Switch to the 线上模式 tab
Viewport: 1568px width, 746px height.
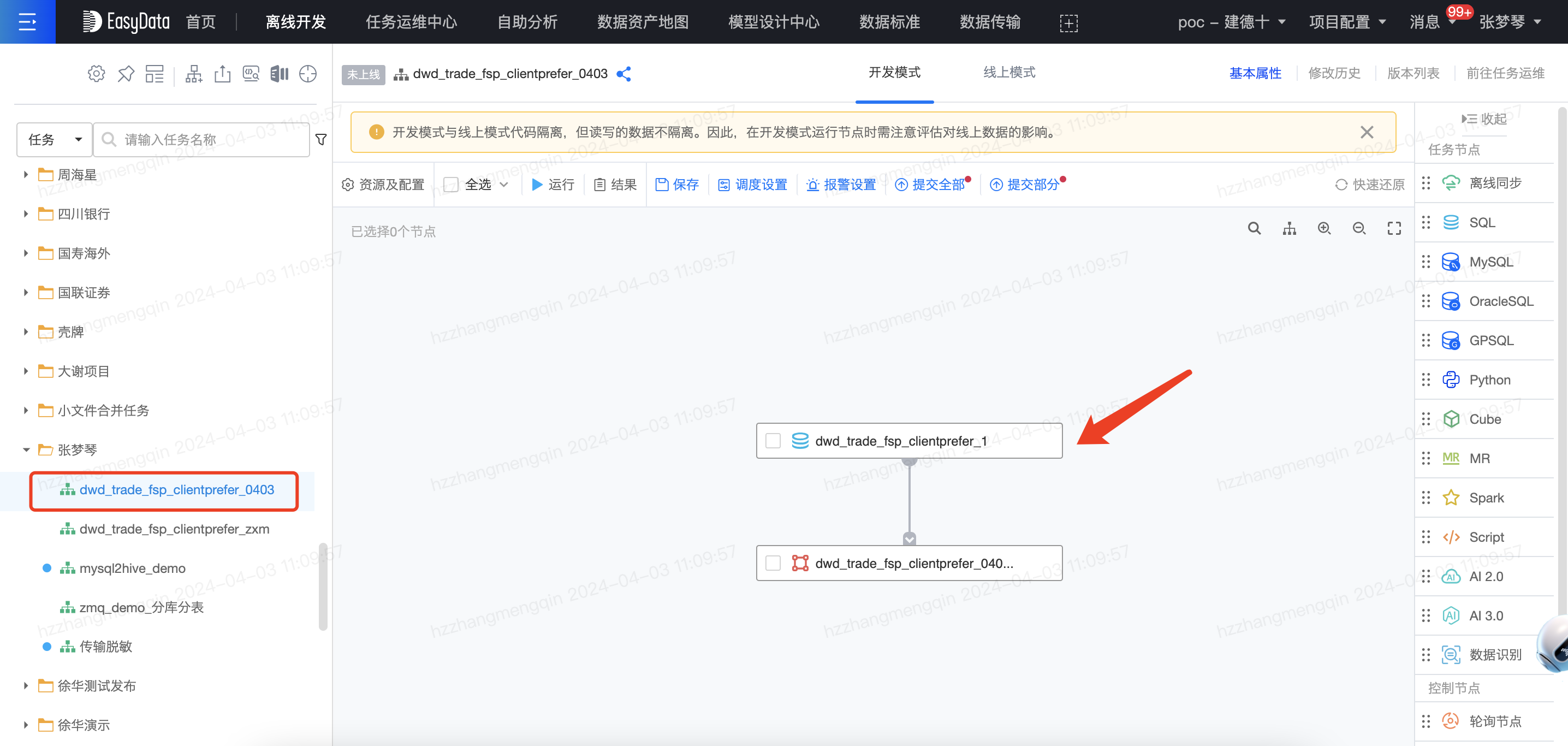pyautogui.click(x=1009, y=73)
